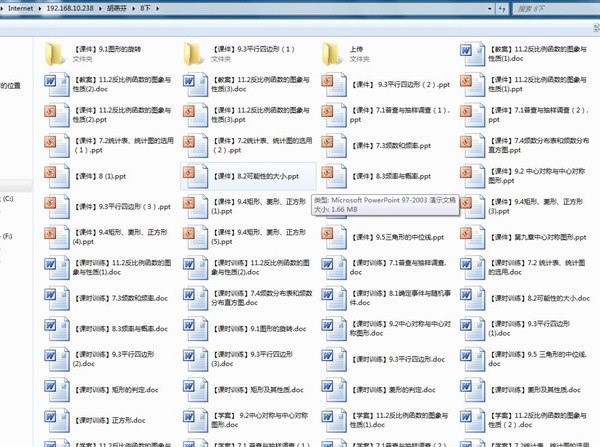Image resolution: width=600 pixels, height=447 pixels.
Task: Select file name 【学案】9.2中心对称与中心对称图形.doc
Action: pos(260,420)
